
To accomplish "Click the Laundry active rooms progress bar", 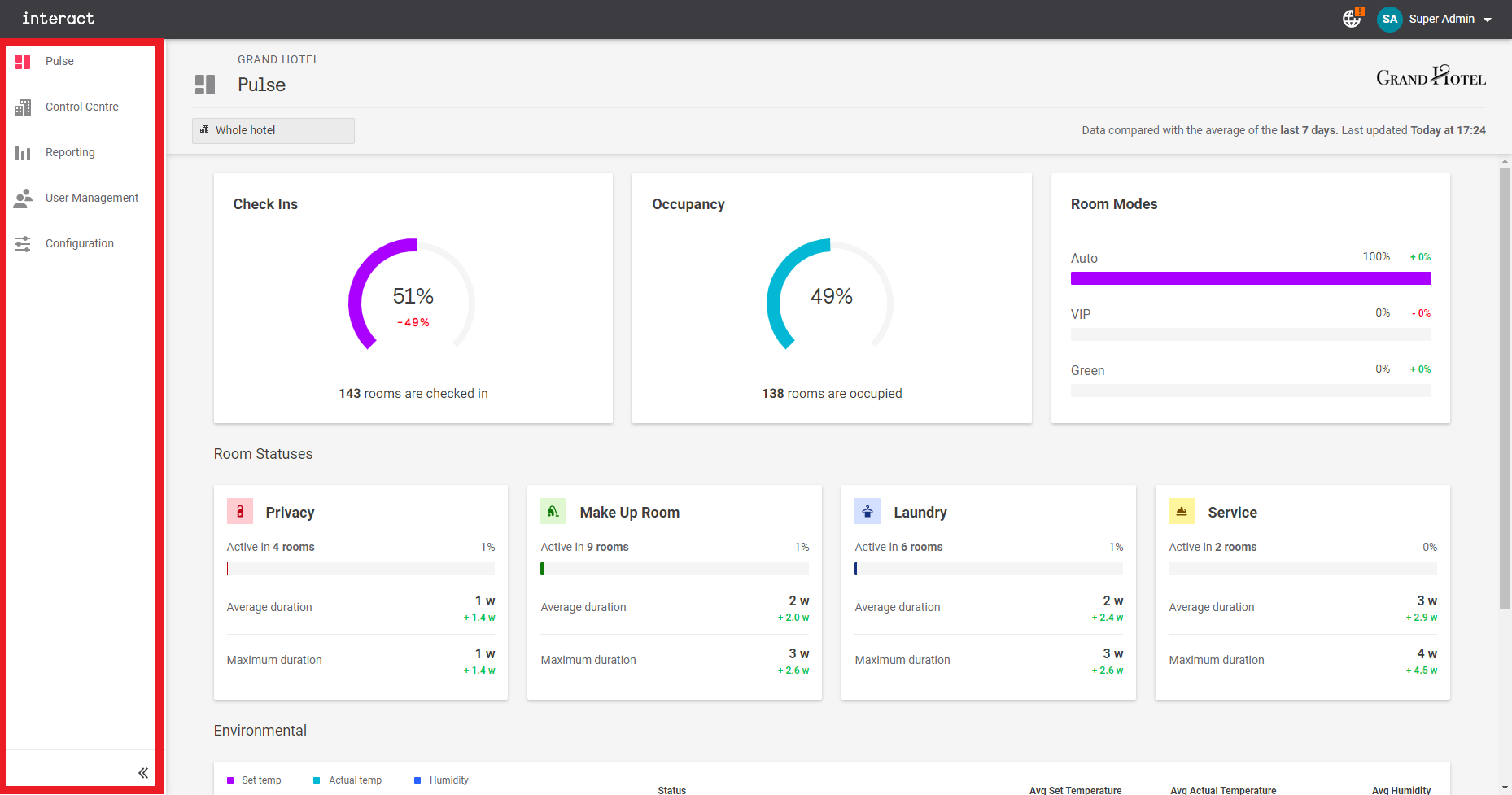I will pos(989,569).
